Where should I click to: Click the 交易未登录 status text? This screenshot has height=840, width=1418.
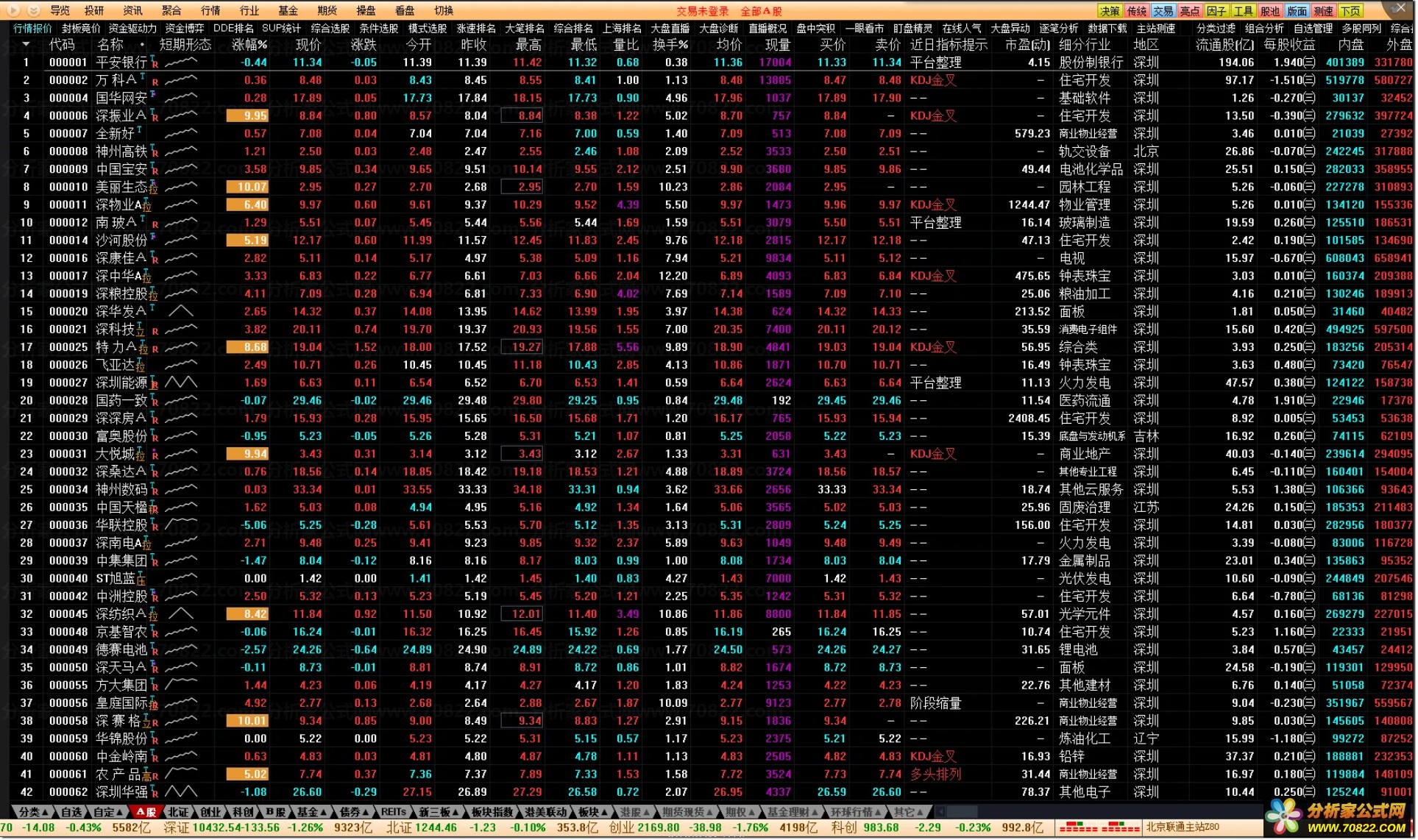pyautogui.click(x=703, y=11)
